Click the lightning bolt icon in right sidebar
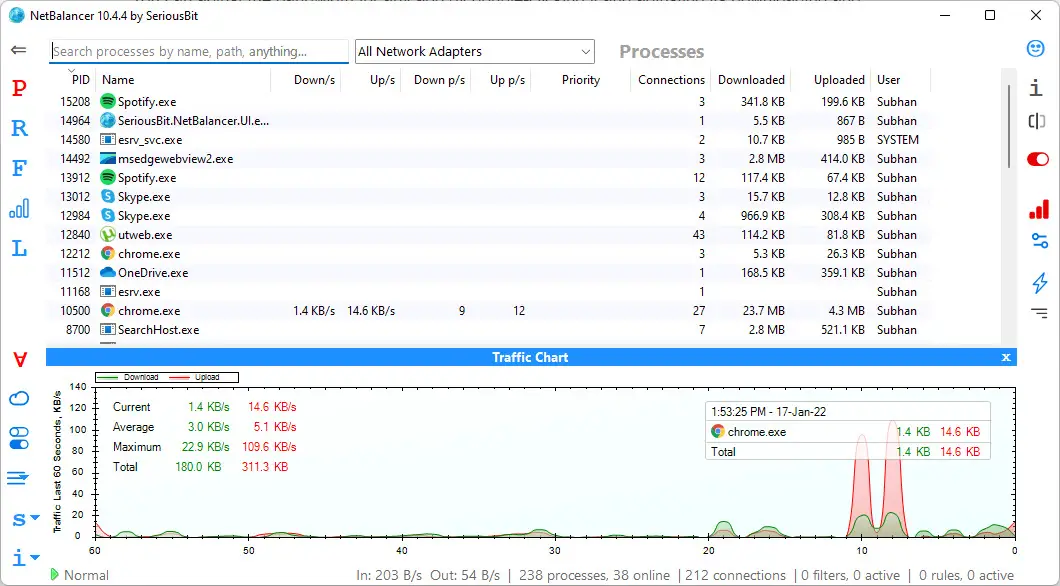The height and width of the screenshot is (586, 1060). (1040, 283)
